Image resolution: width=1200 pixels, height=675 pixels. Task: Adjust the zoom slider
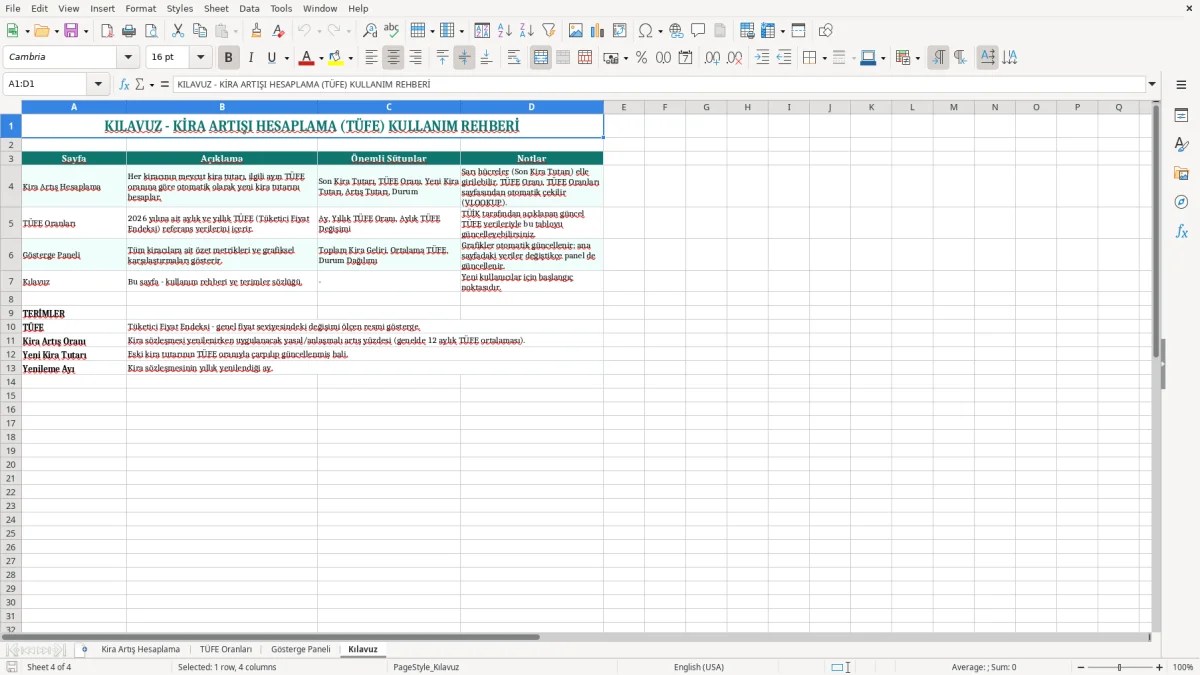1119,667
